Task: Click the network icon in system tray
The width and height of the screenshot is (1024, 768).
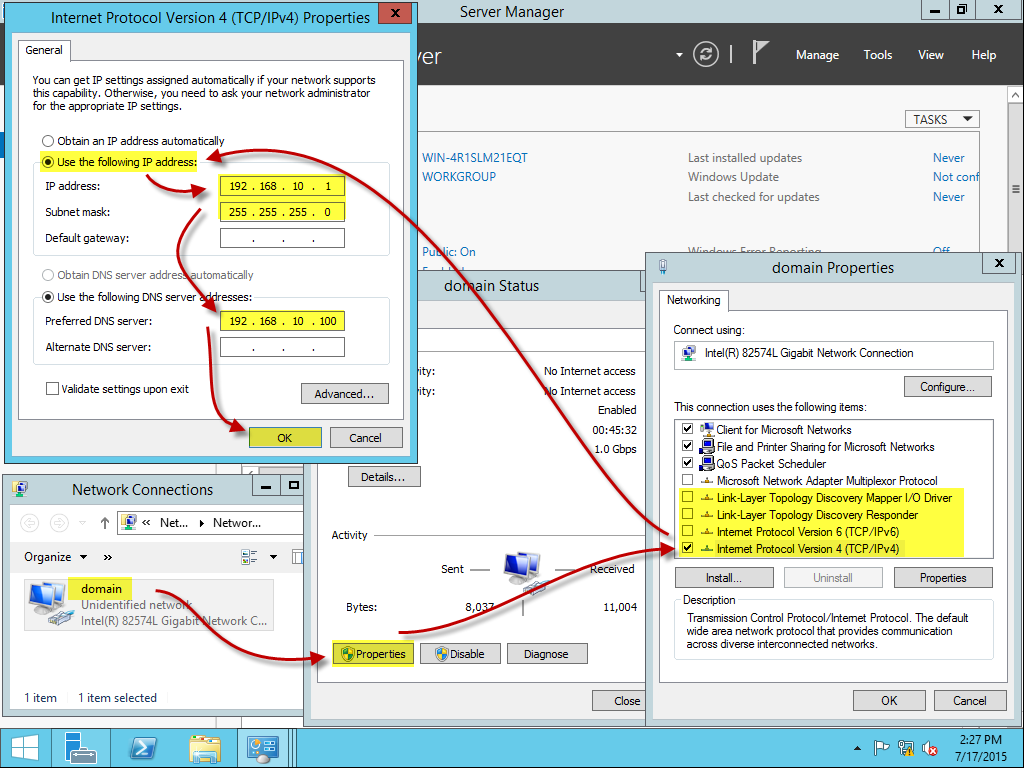Action: tap(905, 748)
